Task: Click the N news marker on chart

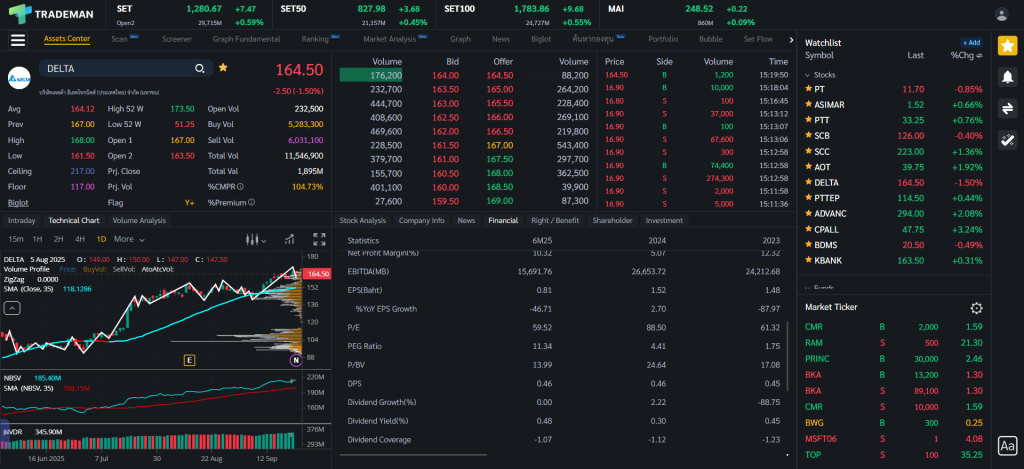Action: pos(295,360)
